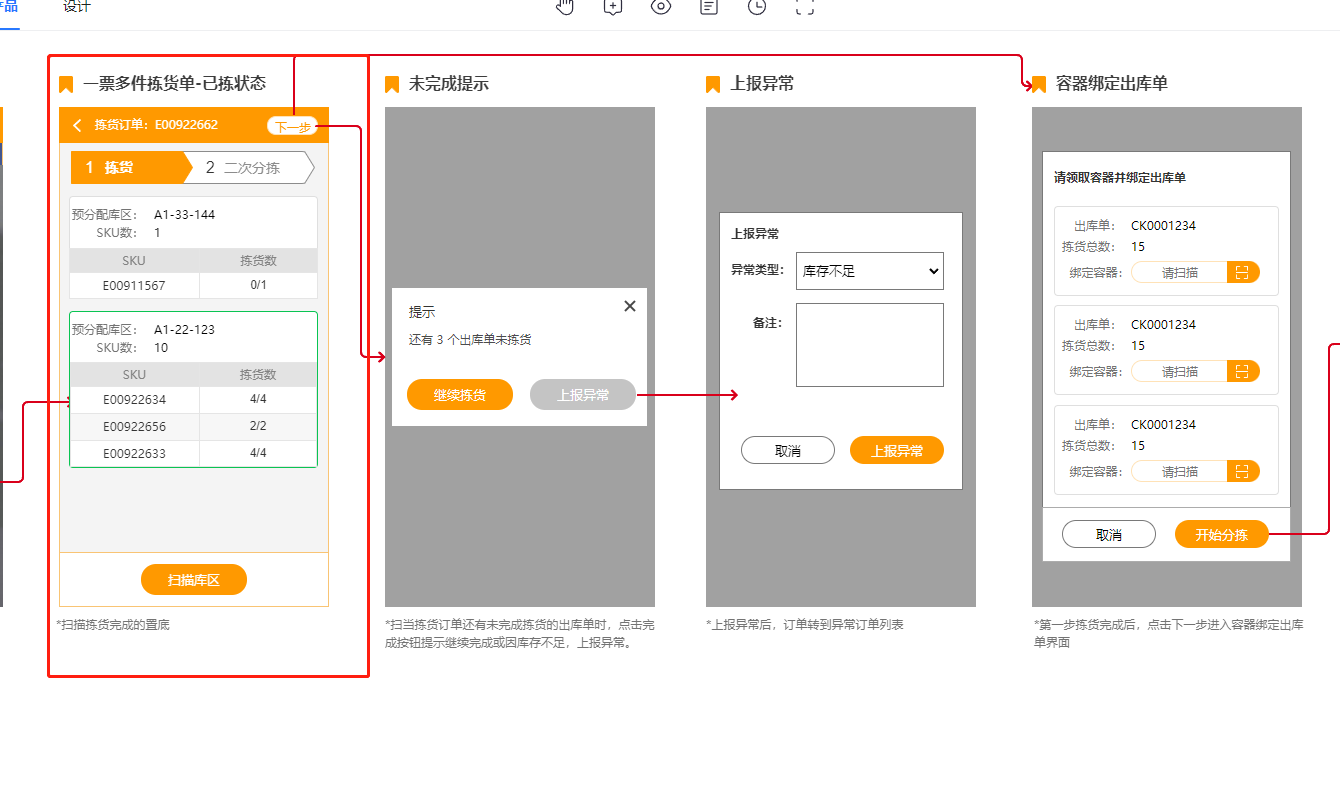Select the hand pan tool
The image size is (1340, 794).
pos(565,7)
